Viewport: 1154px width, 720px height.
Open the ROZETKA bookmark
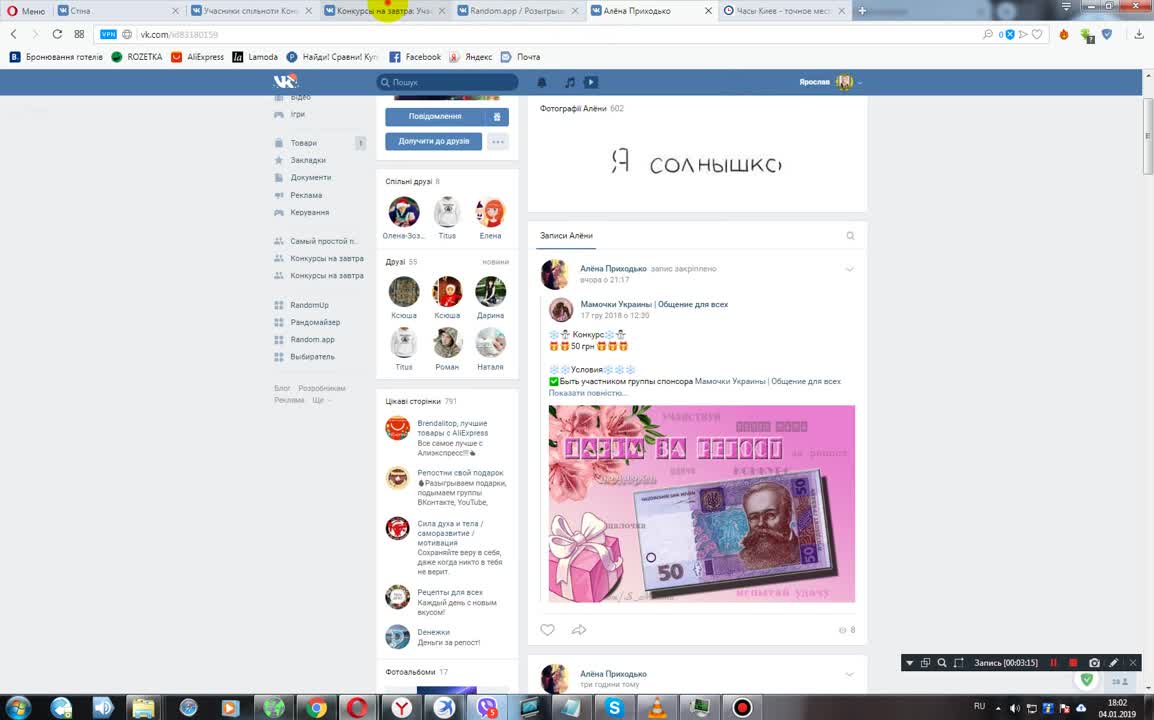(137, 57)
